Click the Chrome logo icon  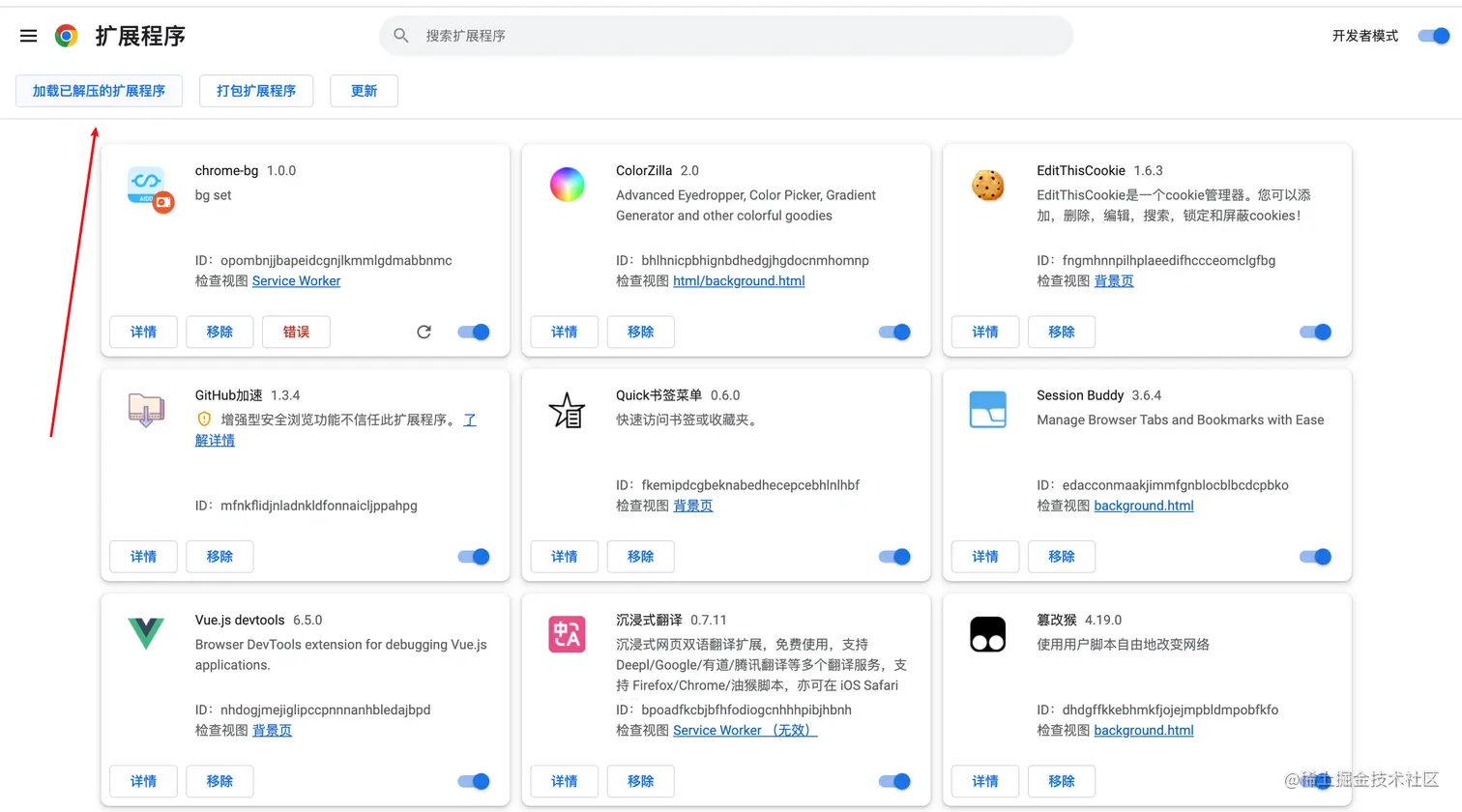pyautogui.click(x=66, y=36)
